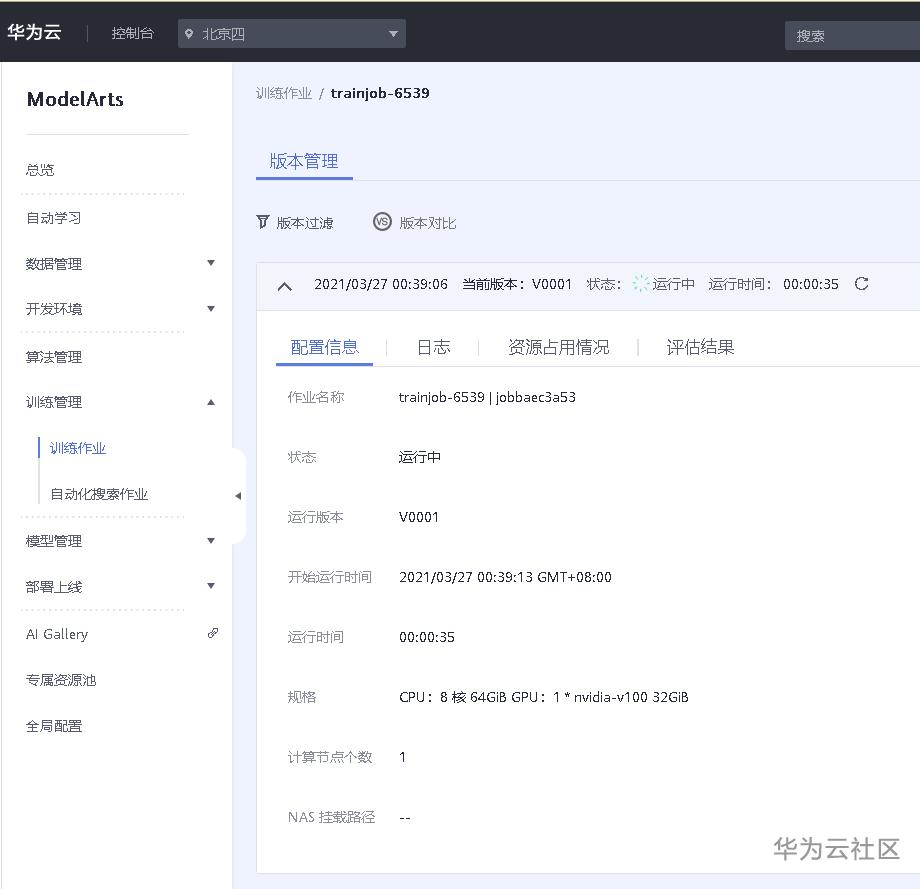Expand the 模型管理 menu arrow
This screenshot has height=889, width=920.
211,540
